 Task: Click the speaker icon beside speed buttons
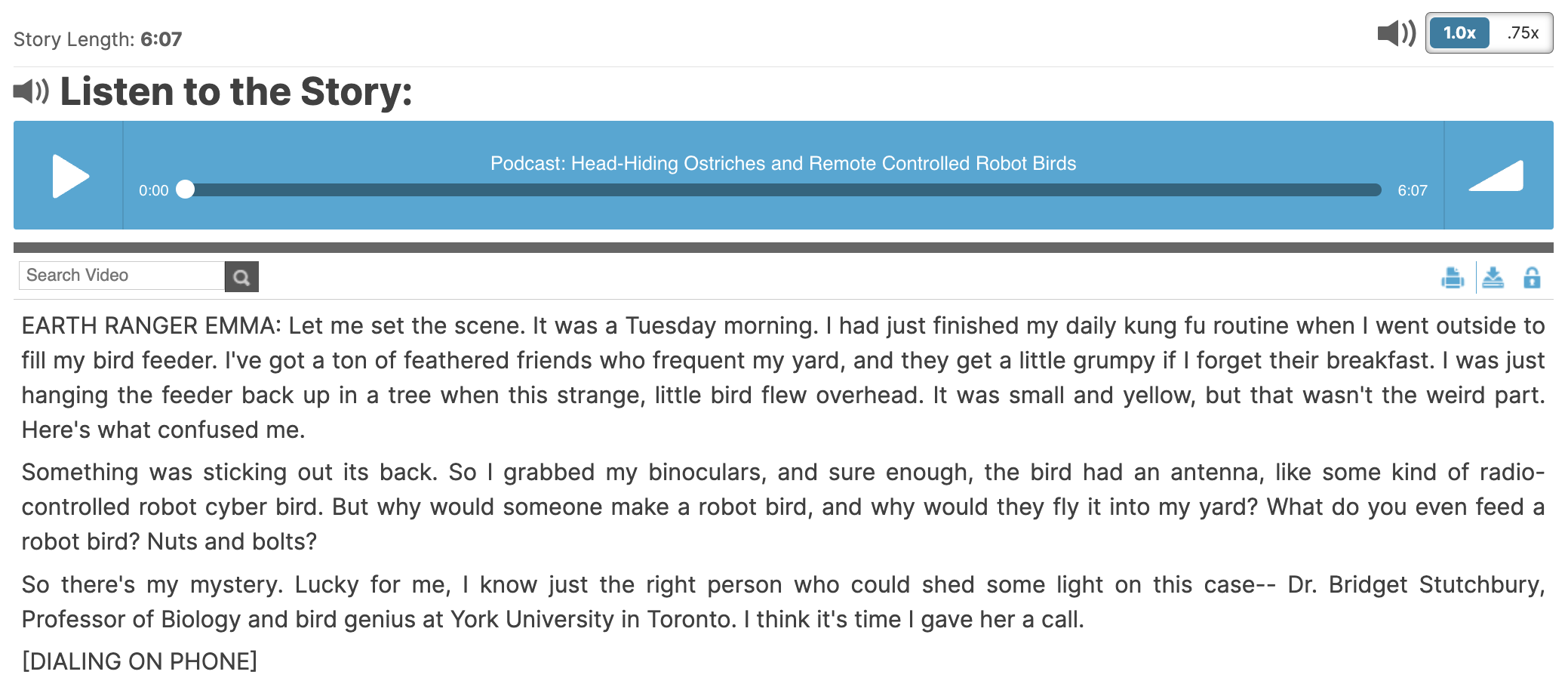click(x=1396, y=33)
